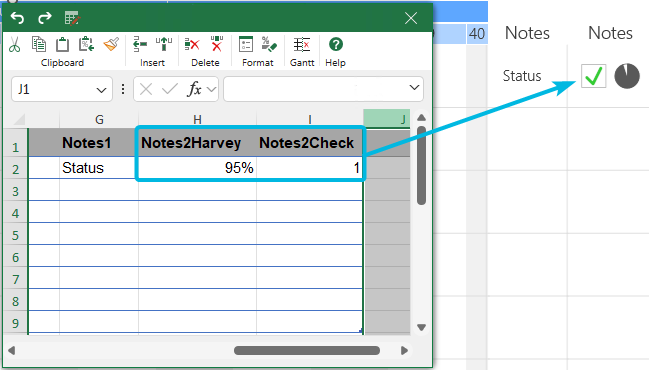Viewport: 649px width, 370px height.
Task: Click the three vertical dots beside name box
Action: [123, 89]
